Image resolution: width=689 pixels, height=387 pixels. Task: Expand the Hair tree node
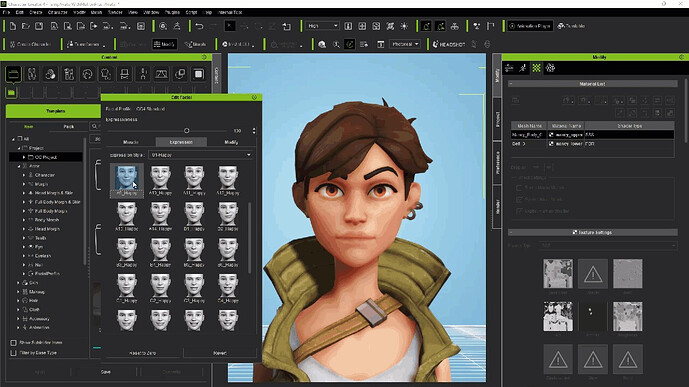(x=18, y=301)
